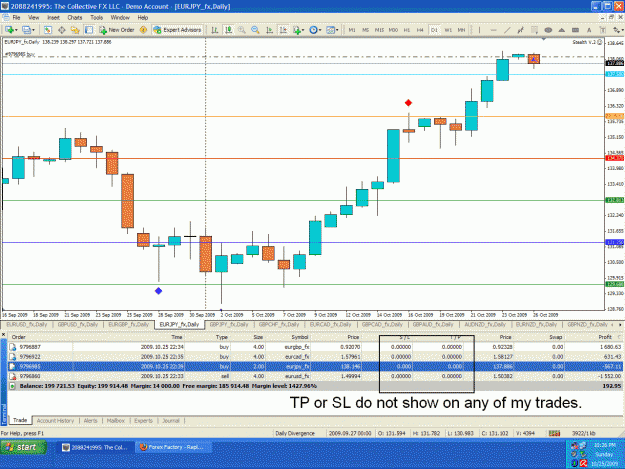
Task: Open the Charts menu
Action: pyautogui.click(x=75, y=18)
